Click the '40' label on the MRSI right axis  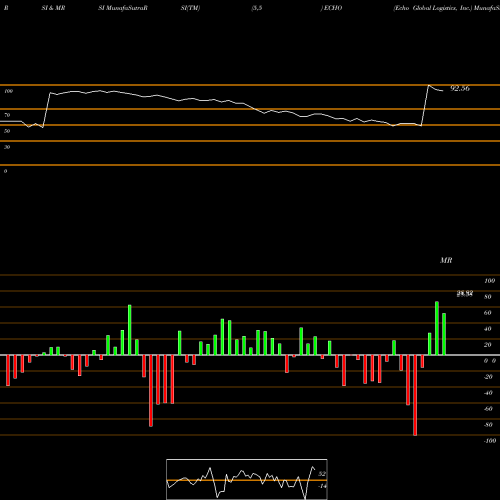488,329
